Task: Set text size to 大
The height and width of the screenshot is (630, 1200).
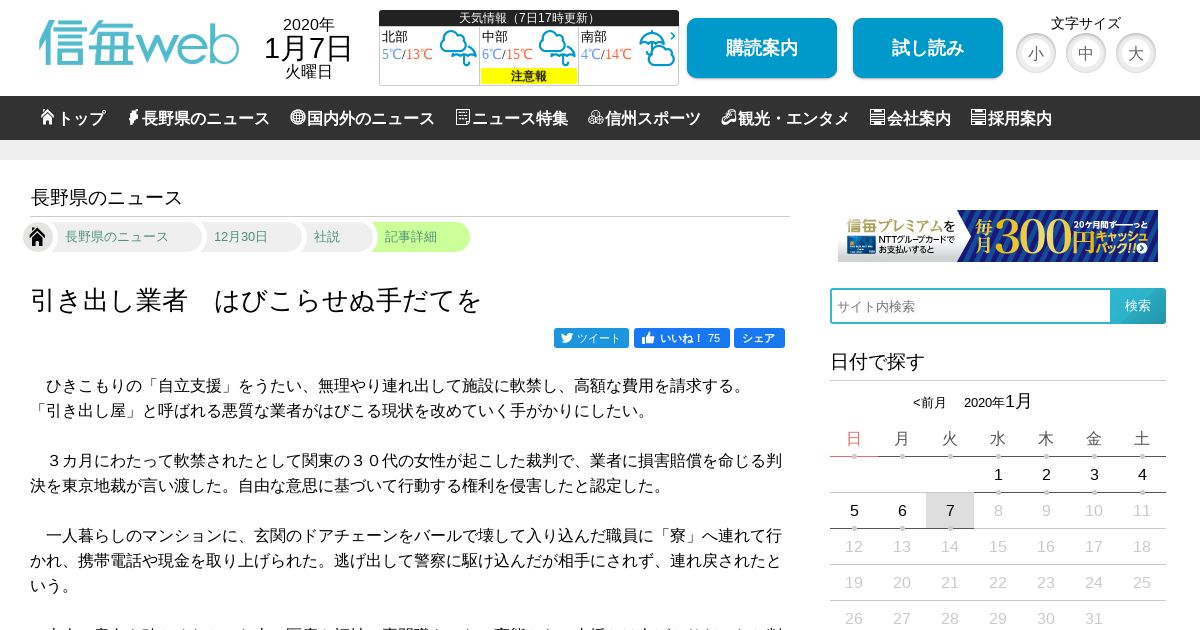Action: point(1136,53)
